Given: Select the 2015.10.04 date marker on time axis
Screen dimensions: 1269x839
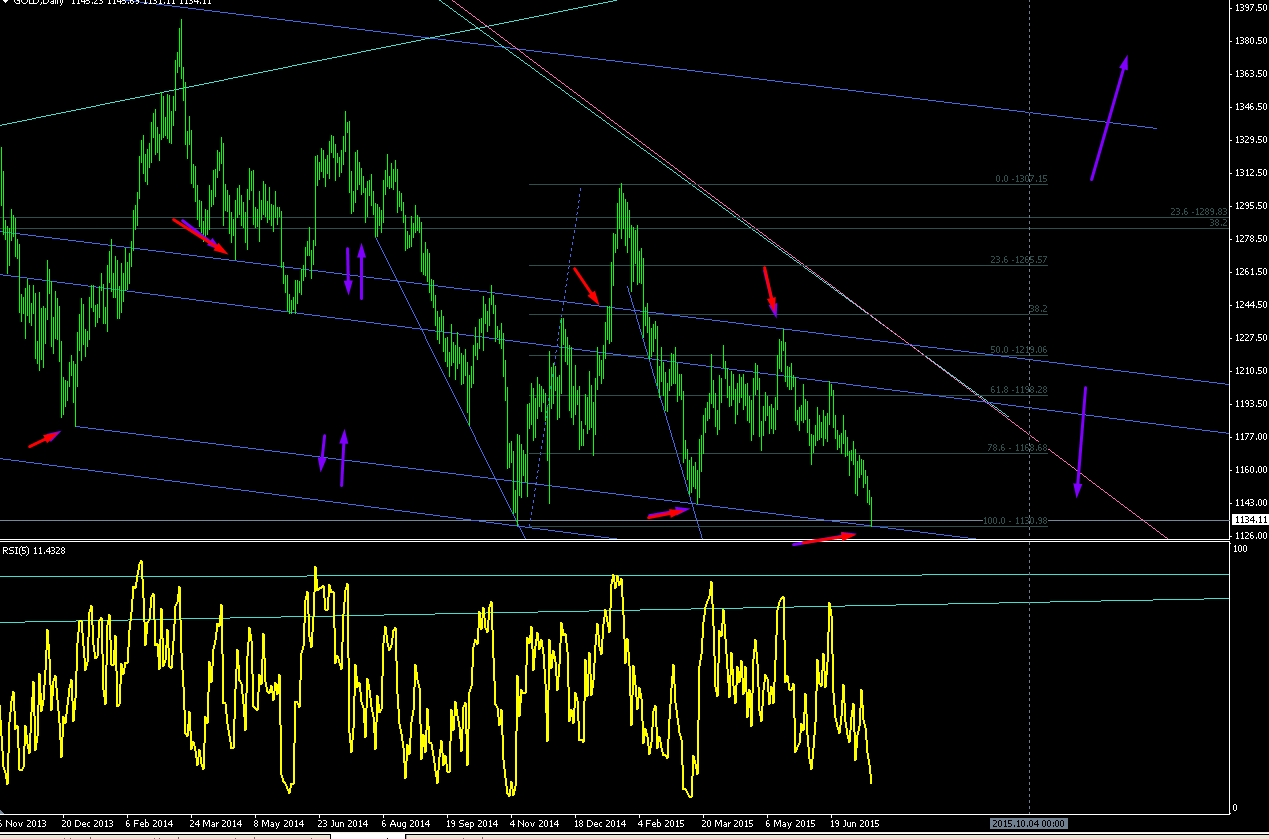Looking at the screenshot, I should pyautogui.click(x=1028, y=823).
